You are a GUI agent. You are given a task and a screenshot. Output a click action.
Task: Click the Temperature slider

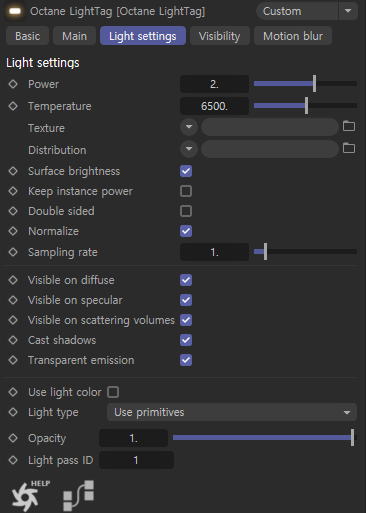(x=305, y=106)
